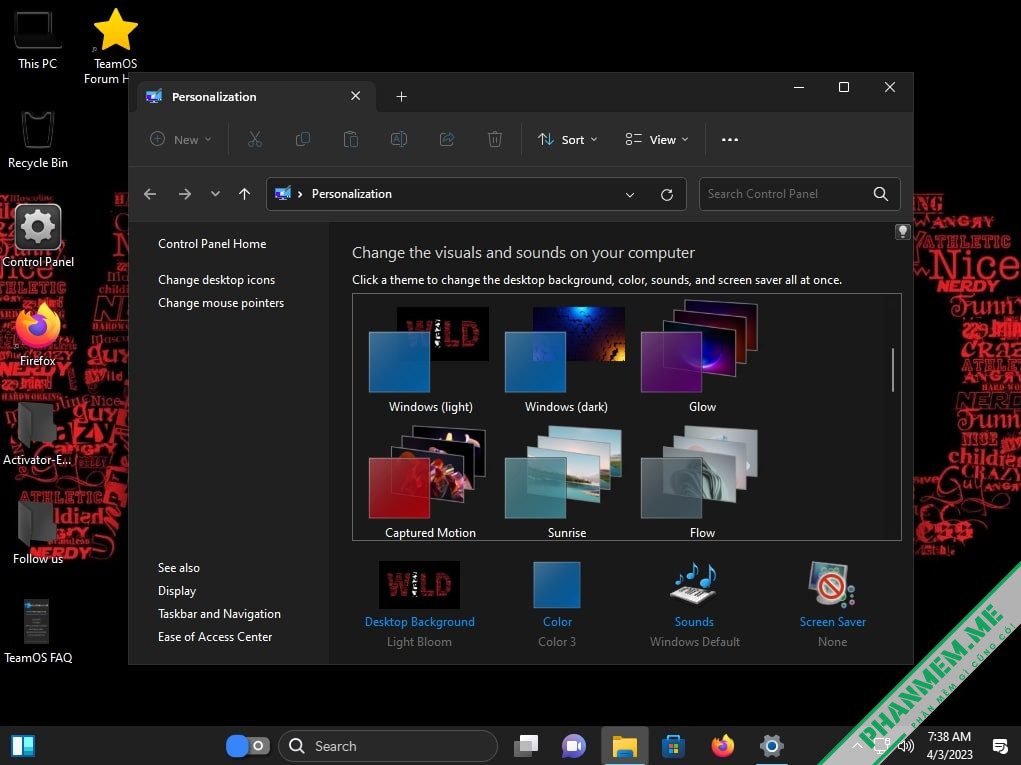Select the Captured Motion theme

[x=430, y=482]
